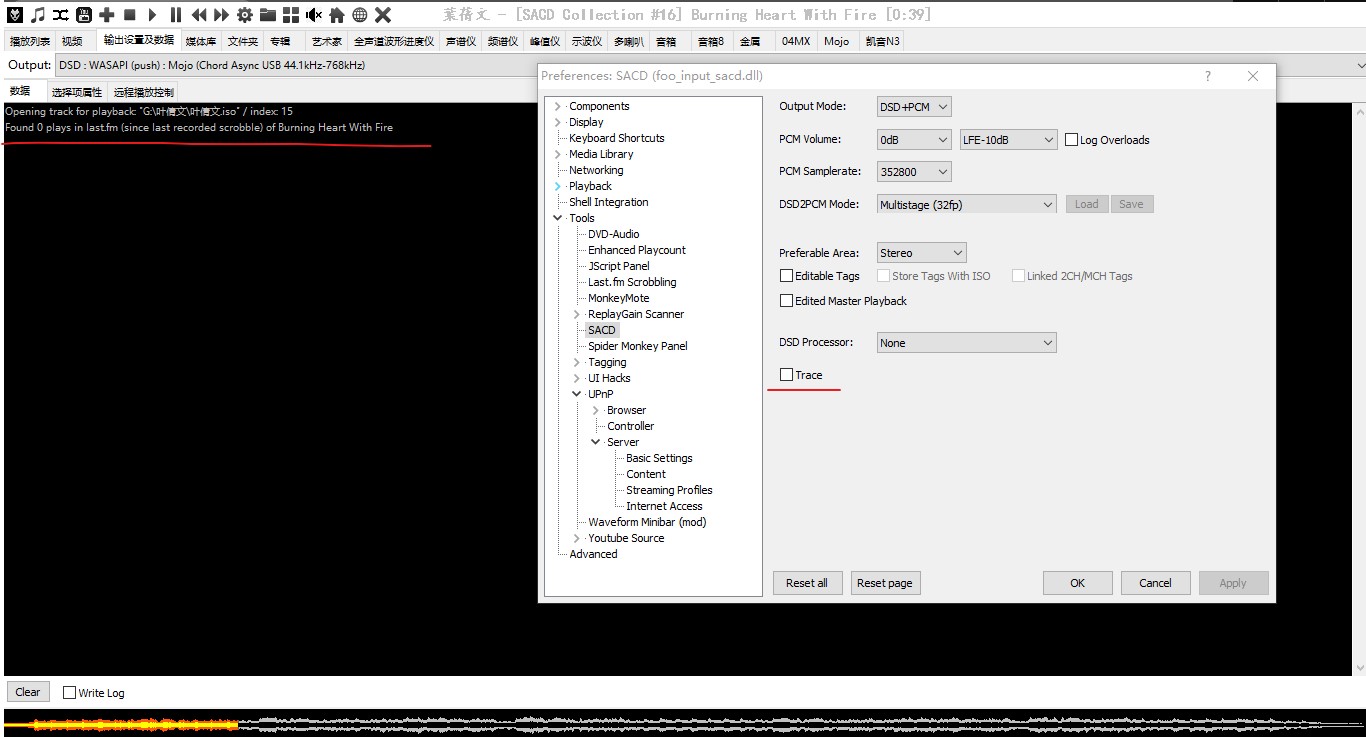Seek within the waveform seekbar
The height and width of the screenshot is (737, 1366).
683,723
